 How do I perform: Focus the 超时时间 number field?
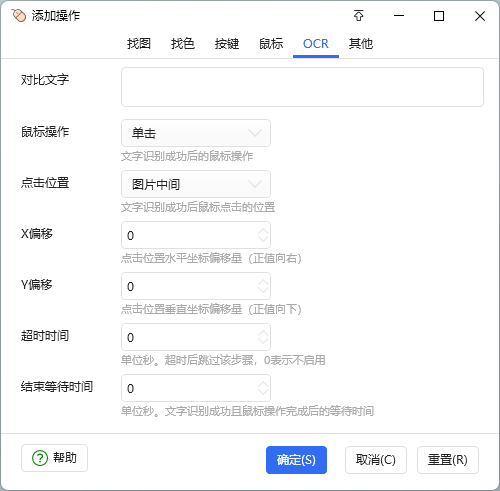pos(196,337)
